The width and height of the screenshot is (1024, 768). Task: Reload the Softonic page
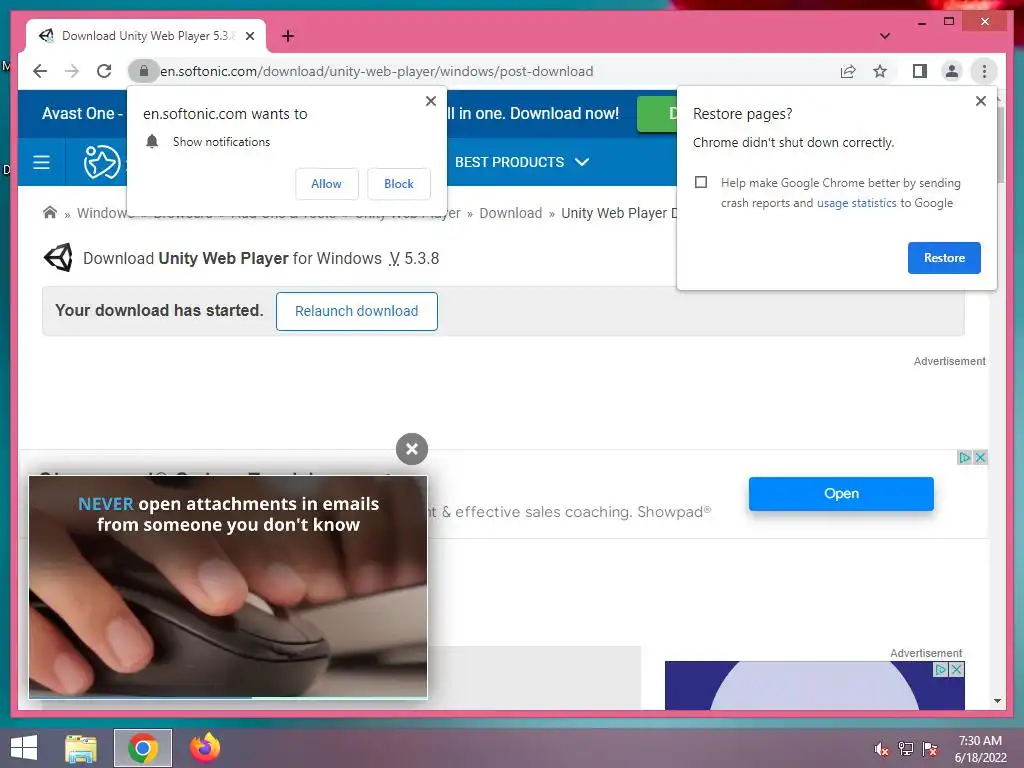click(104, 71)
